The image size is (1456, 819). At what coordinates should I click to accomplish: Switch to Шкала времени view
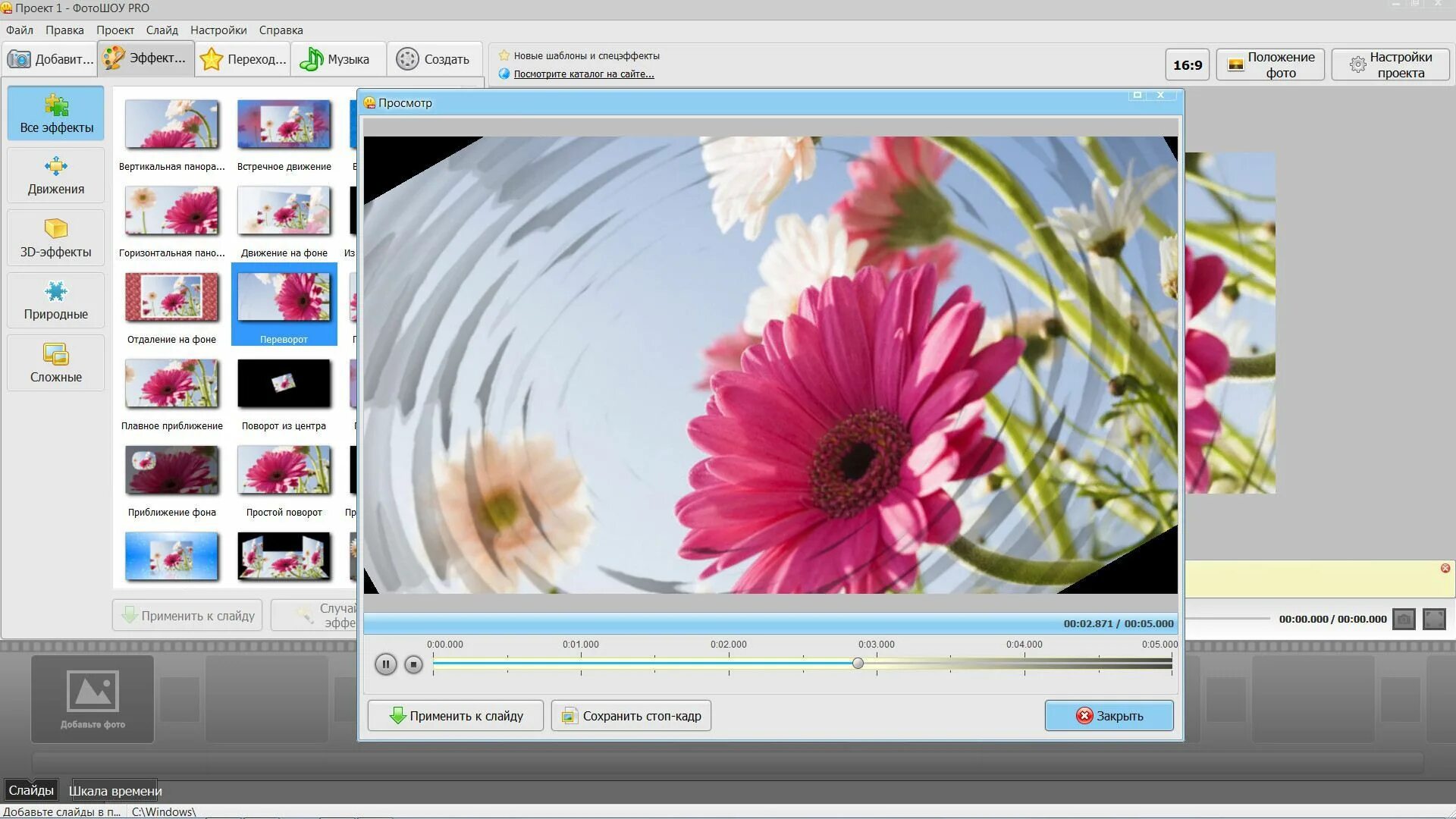point(115,791)
